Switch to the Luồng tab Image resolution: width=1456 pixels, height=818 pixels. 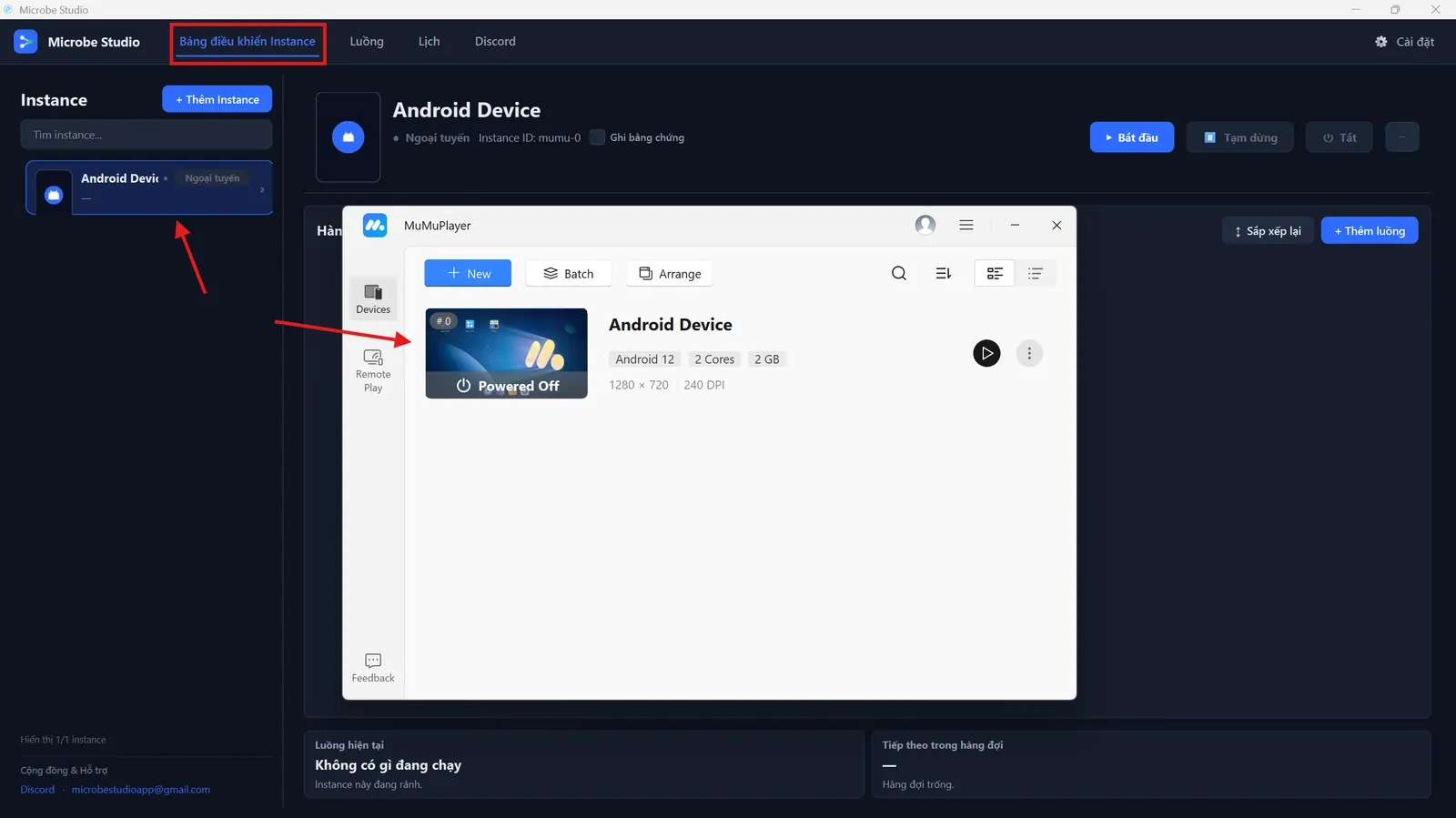click(367, 42)
